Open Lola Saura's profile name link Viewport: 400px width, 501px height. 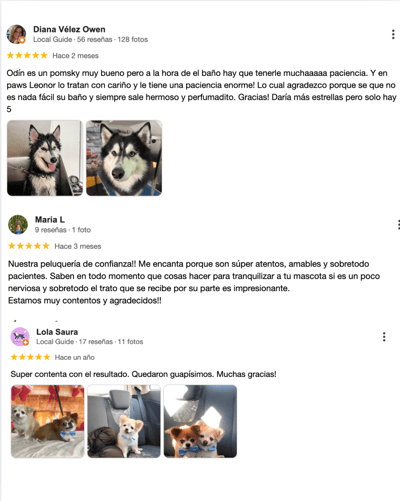coord(57,332)
